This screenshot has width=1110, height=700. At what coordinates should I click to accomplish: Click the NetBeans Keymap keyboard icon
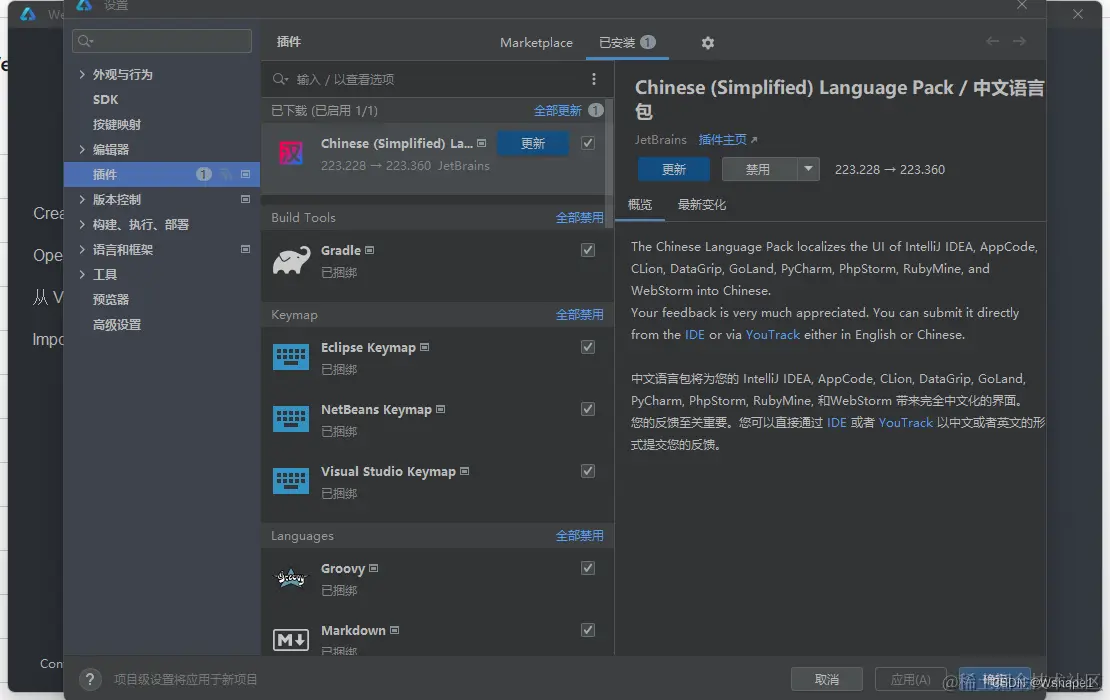291,419
